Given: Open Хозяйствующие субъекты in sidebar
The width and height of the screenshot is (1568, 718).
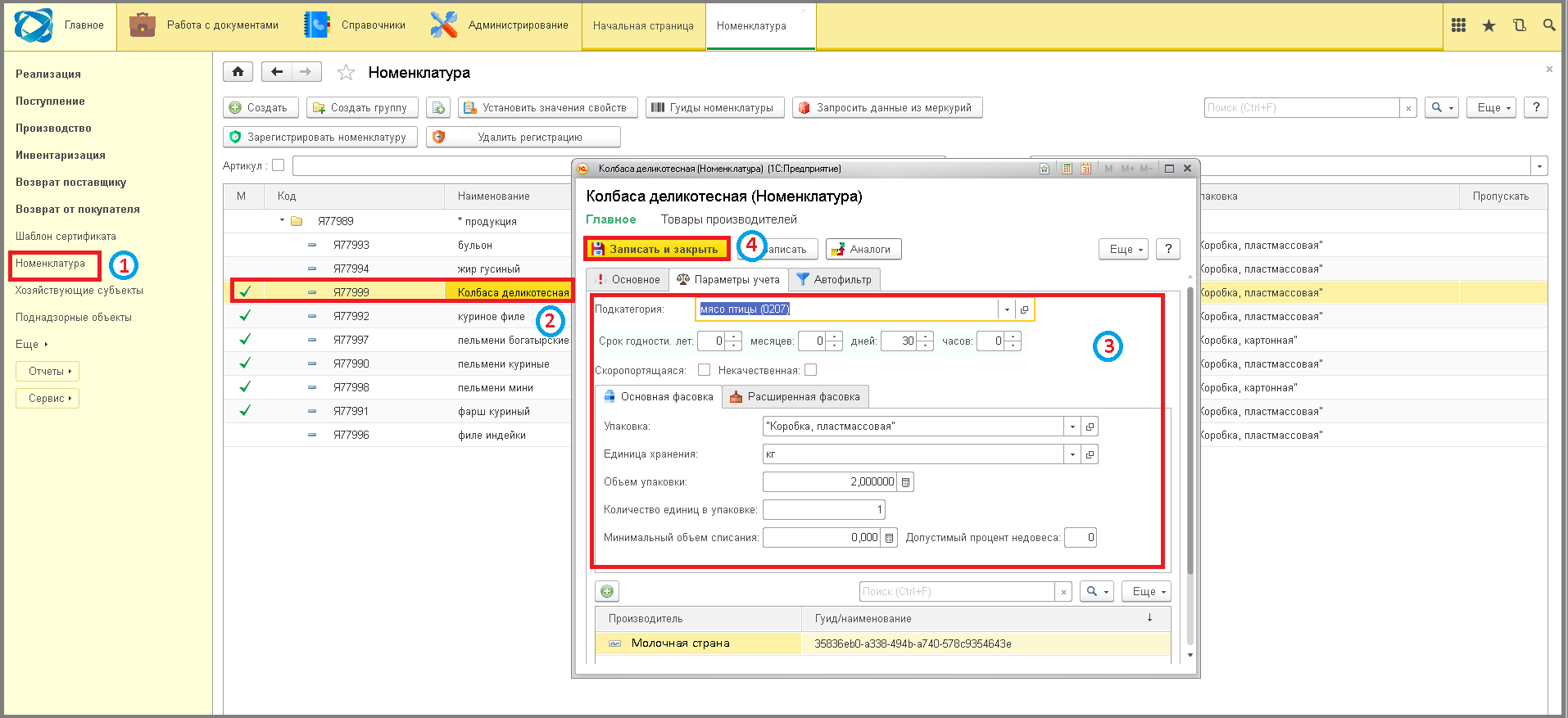Looking at the screenshot, I should (79, 291).
